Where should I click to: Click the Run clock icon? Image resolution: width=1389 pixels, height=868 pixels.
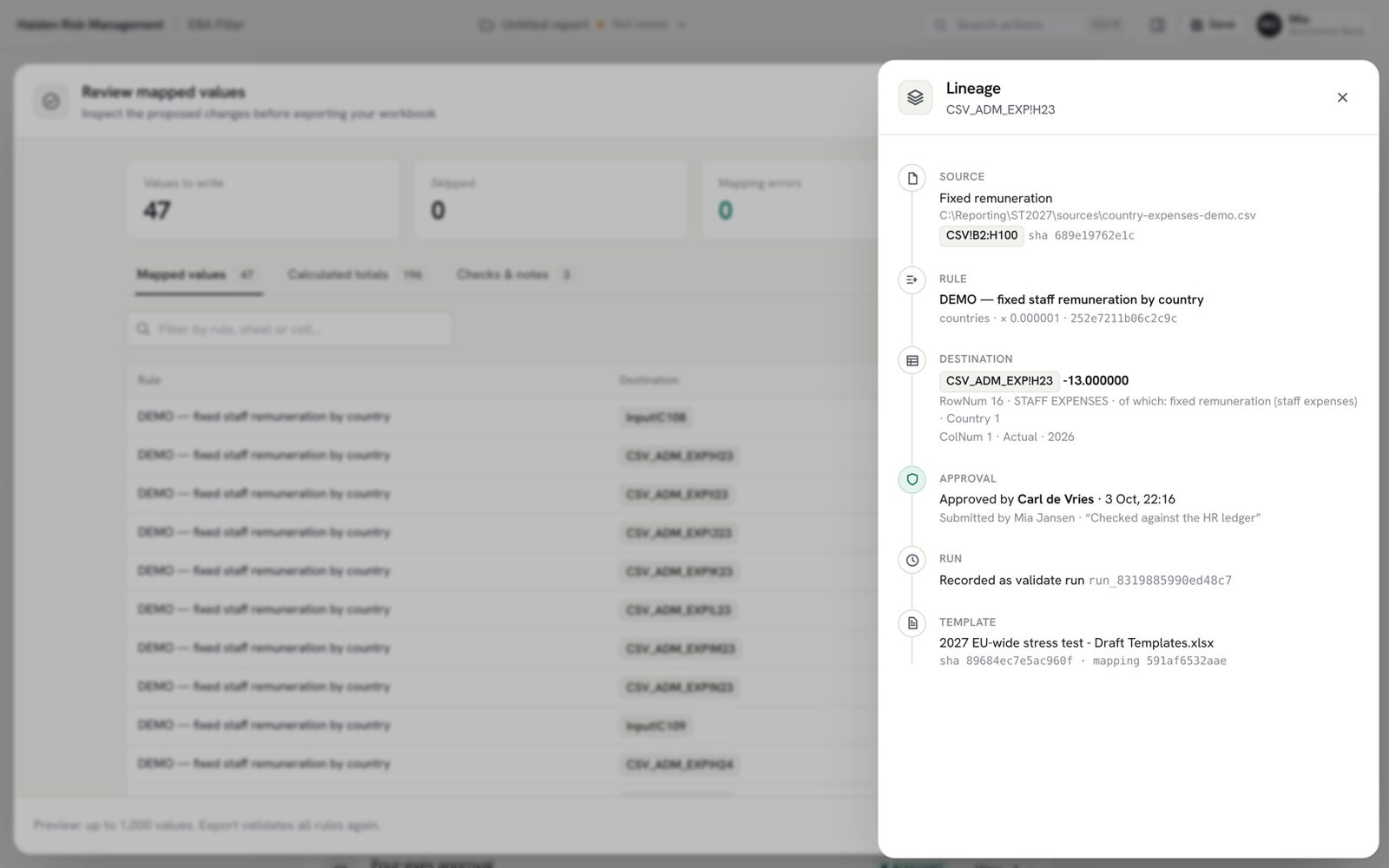coord(912,560)
